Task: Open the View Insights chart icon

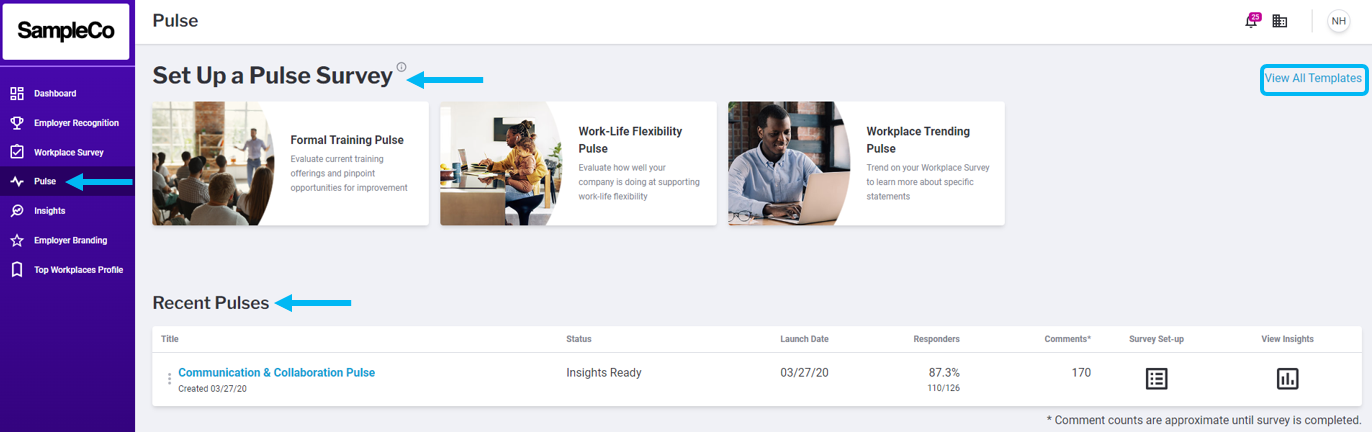Action: coord(1287,379)
